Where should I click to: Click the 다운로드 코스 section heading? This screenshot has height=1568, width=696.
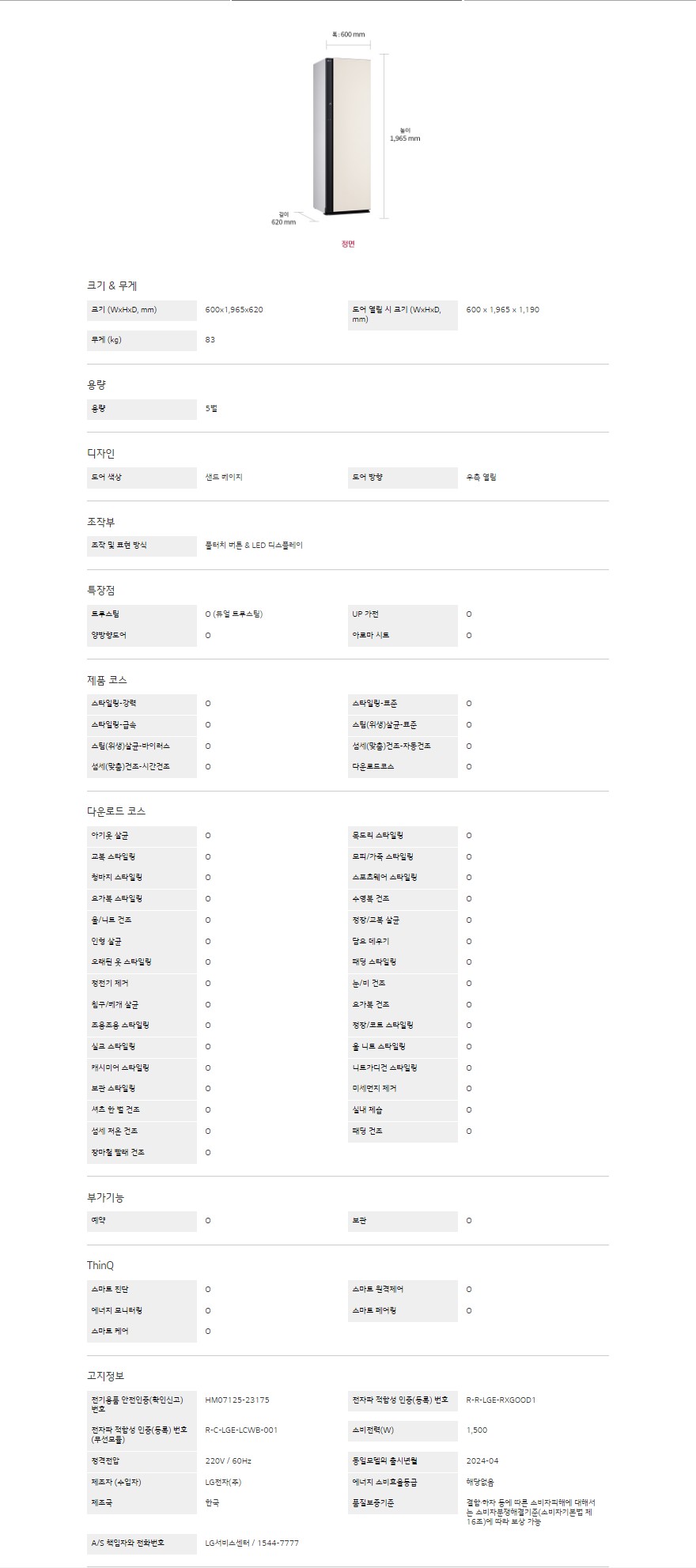coord(116,811)
